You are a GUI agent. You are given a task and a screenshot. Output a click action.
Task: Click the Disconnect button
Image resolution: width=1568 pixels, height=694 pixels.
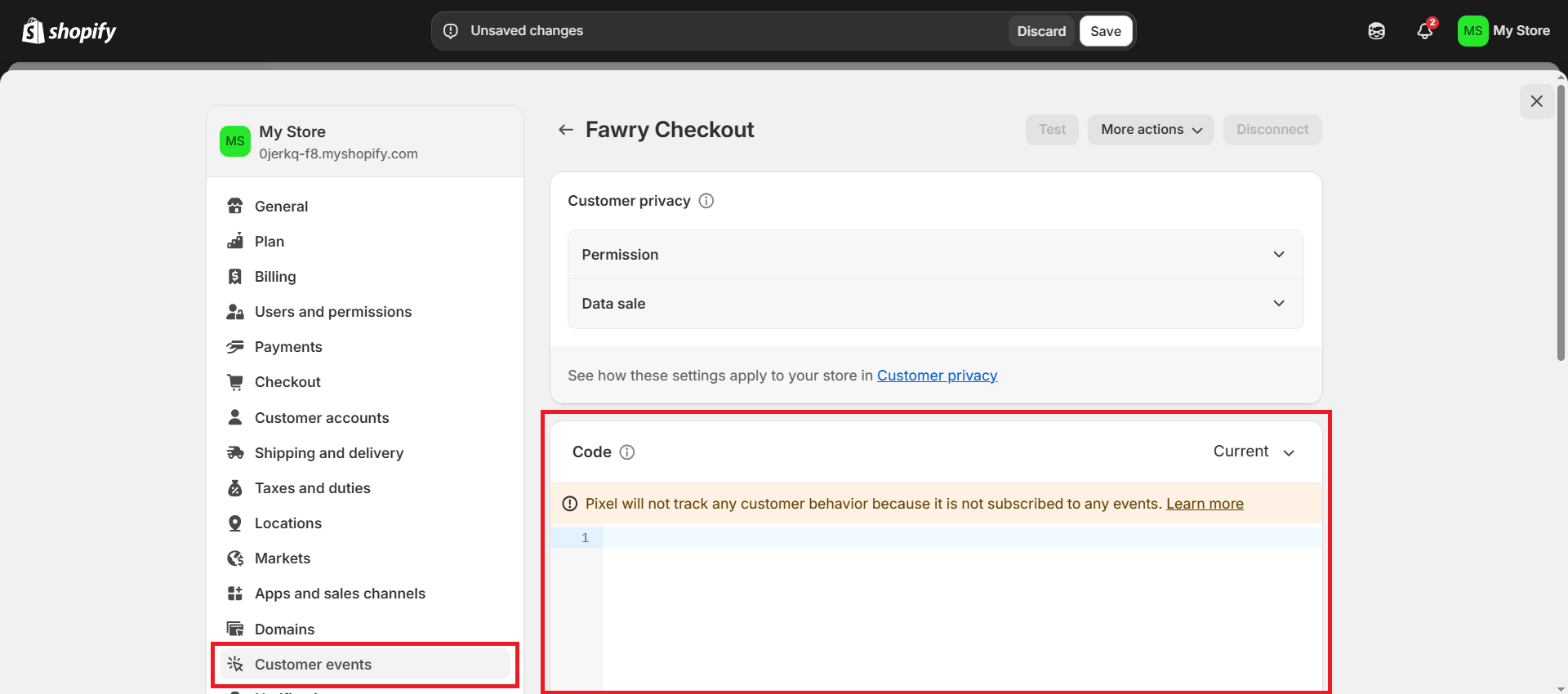[x=1272, y=130]
